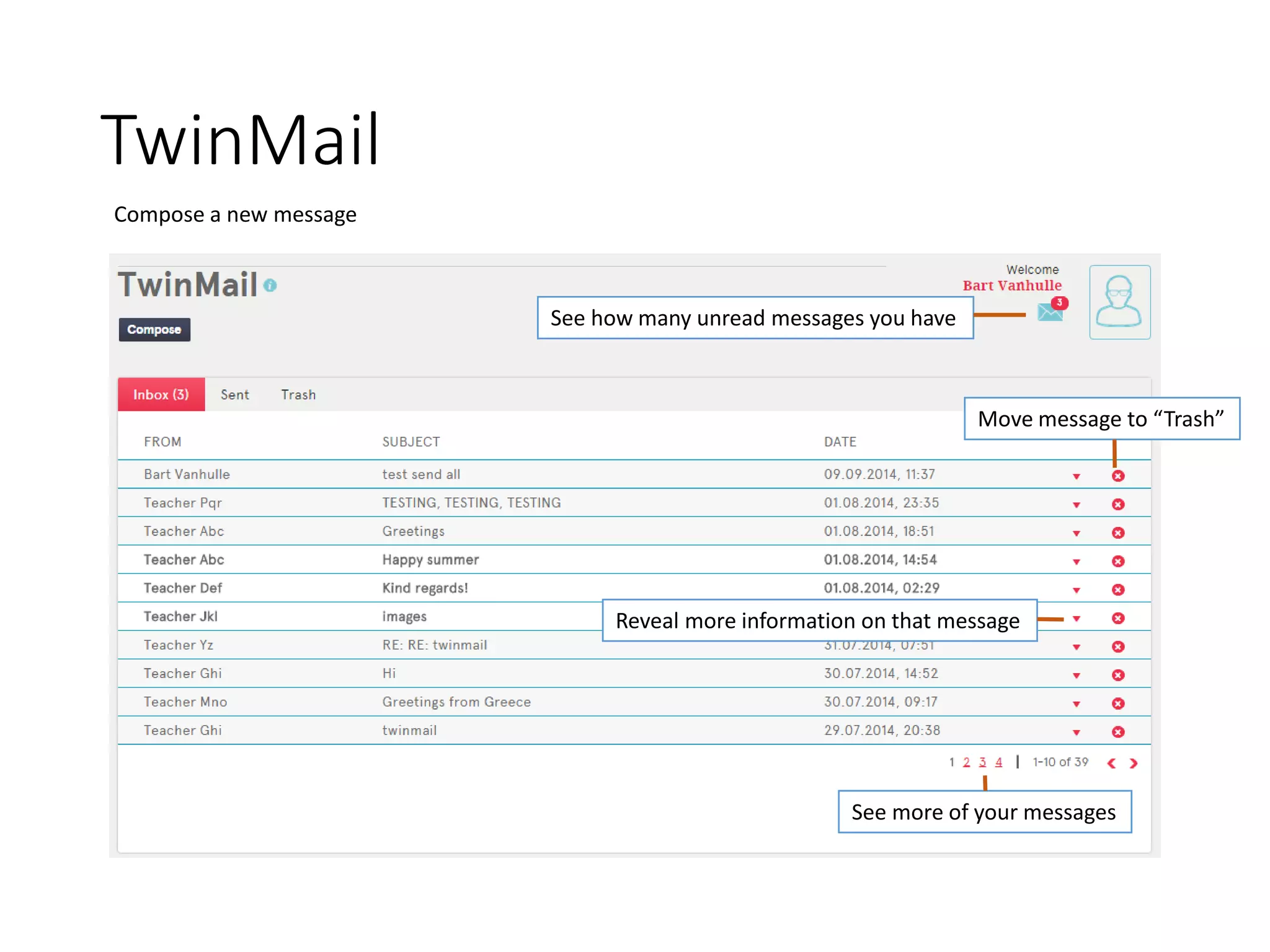The image size is (1270, 952).
Task: Expand details of 'RE: RE: twinmail' message
Action: point(1077,648)
